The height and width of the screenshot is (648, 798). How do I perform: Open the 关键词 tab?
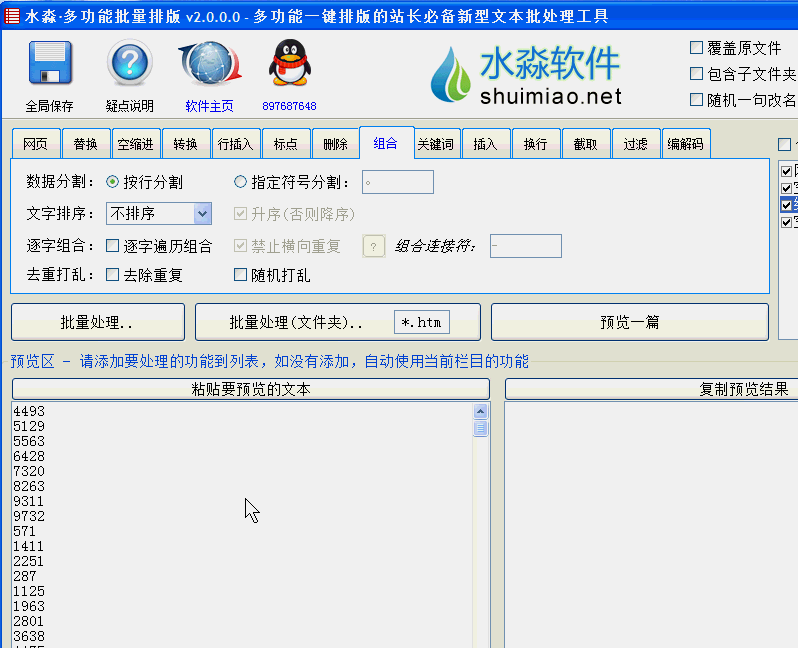point(435,144)
